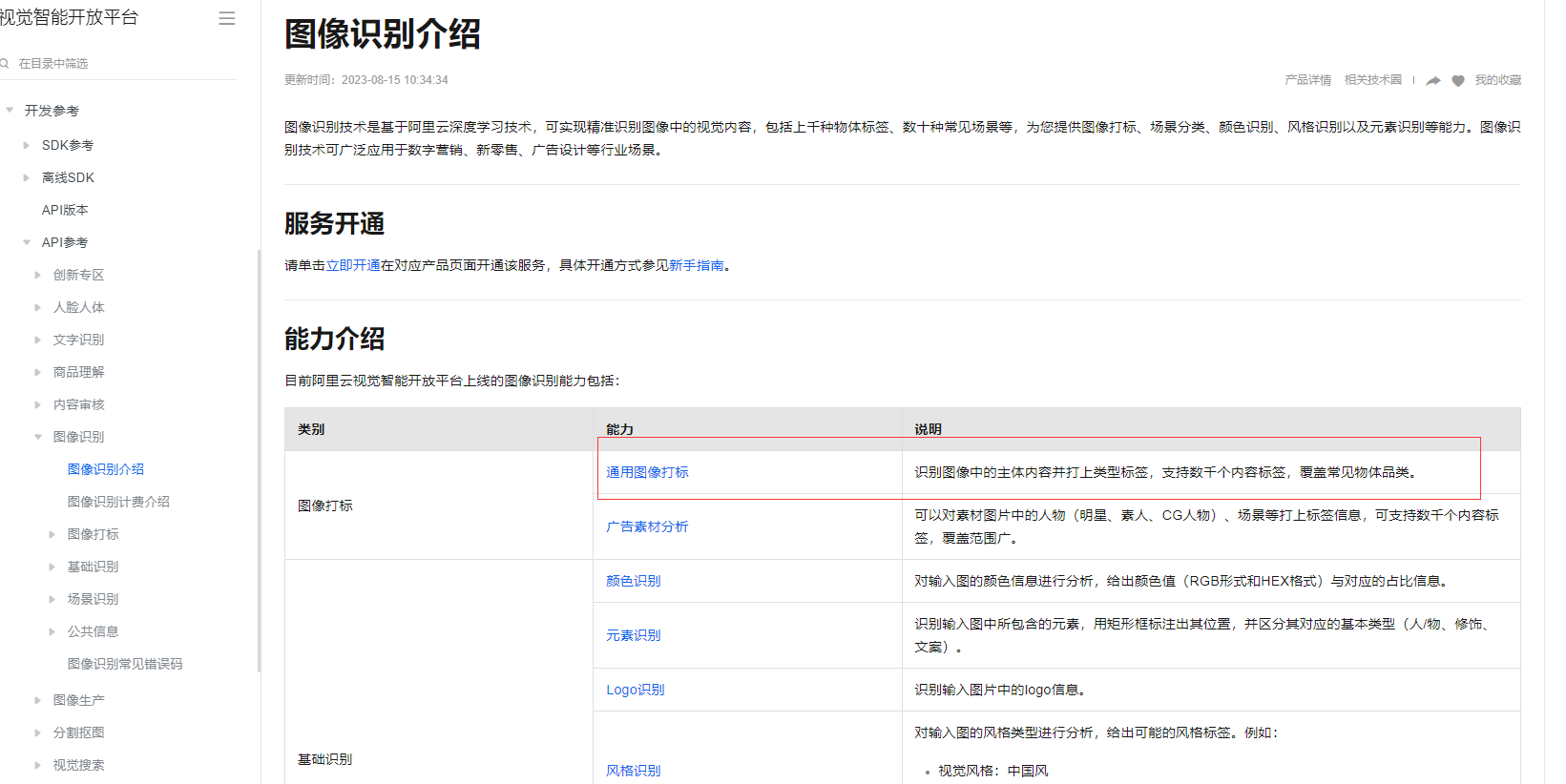Click the heart favorite icon
The height and width of the screenshot is (784, 1566).
pos(1458,81)
